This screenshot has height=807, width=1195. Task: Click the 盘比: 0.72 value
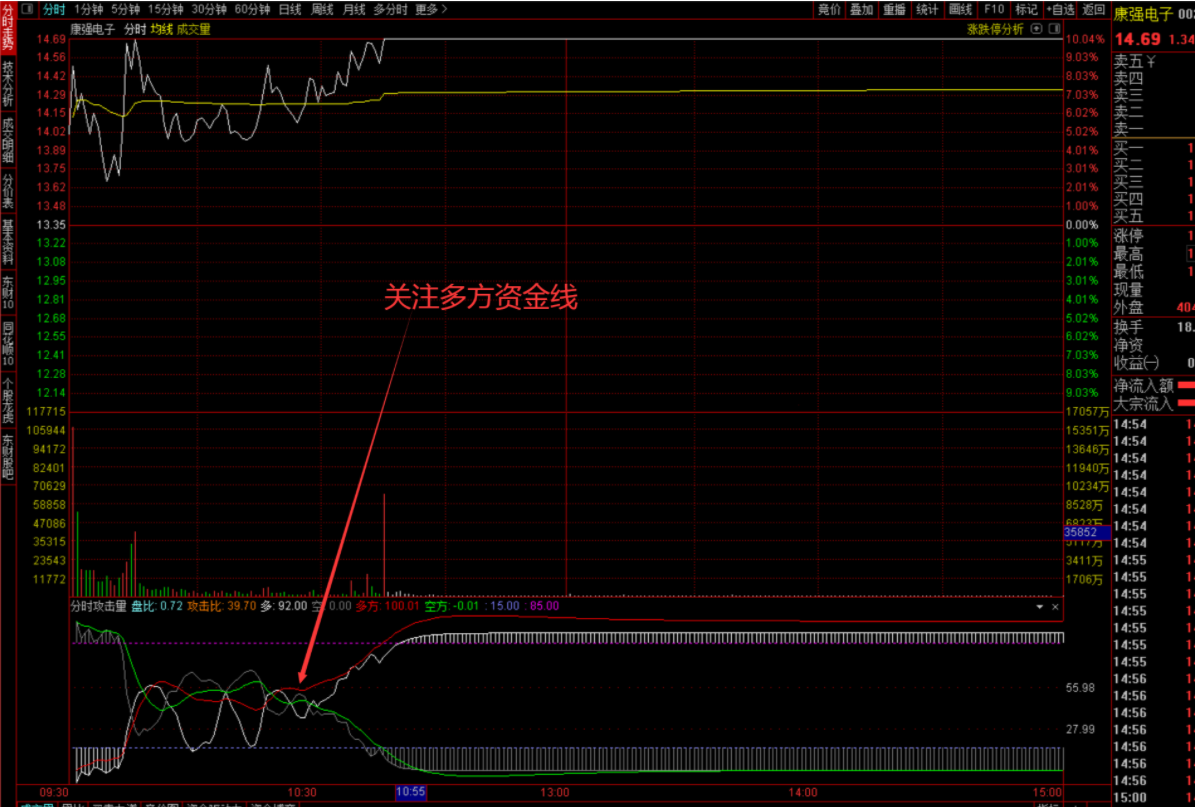point(157,606)
